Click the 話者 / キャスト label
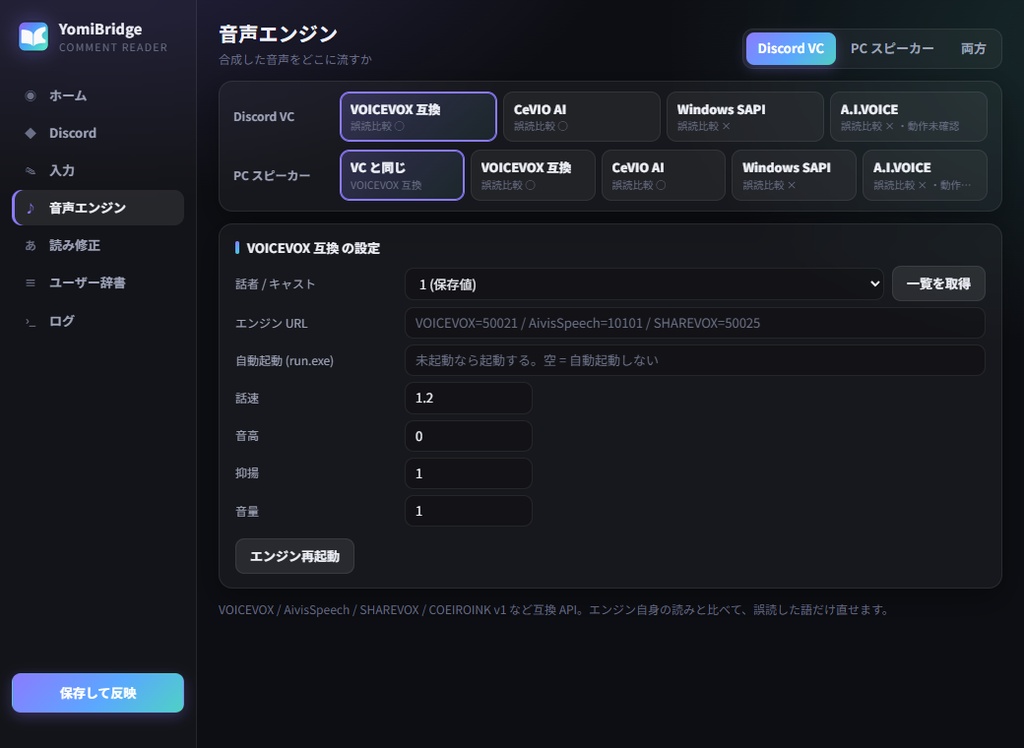Image resolution: width=1024 pixels, height=748 pixels. (275, 284)
